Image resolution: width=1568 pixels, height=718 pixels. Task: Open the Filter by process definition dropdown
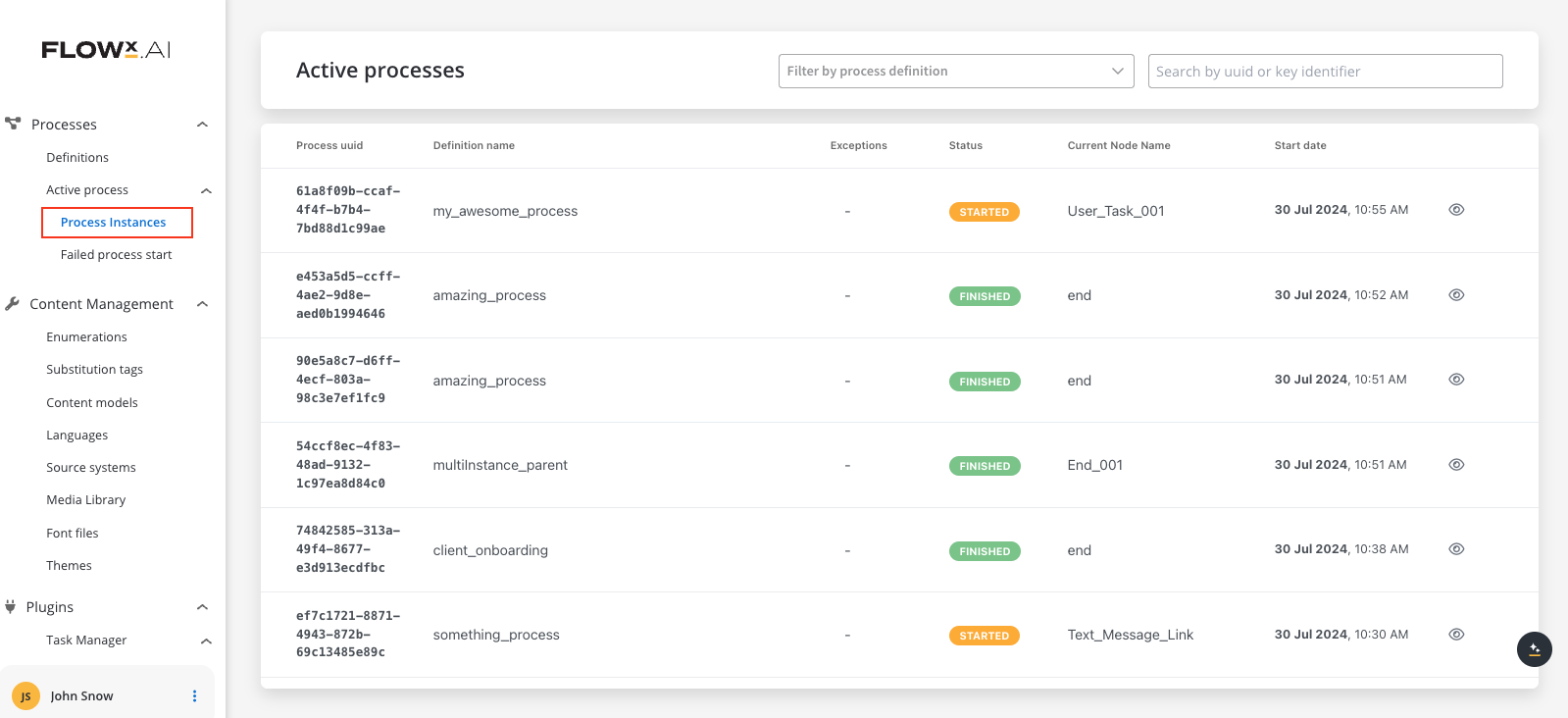pos(956,71)
